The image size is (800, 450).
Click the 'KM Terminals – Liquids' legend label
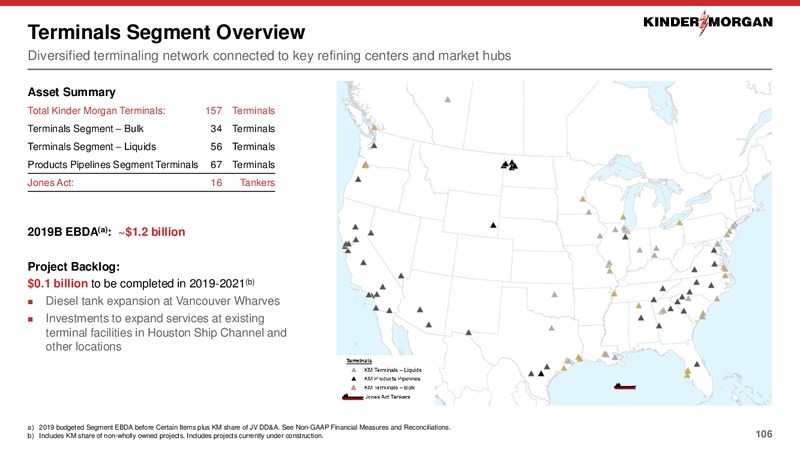click(x=393, y=370)
